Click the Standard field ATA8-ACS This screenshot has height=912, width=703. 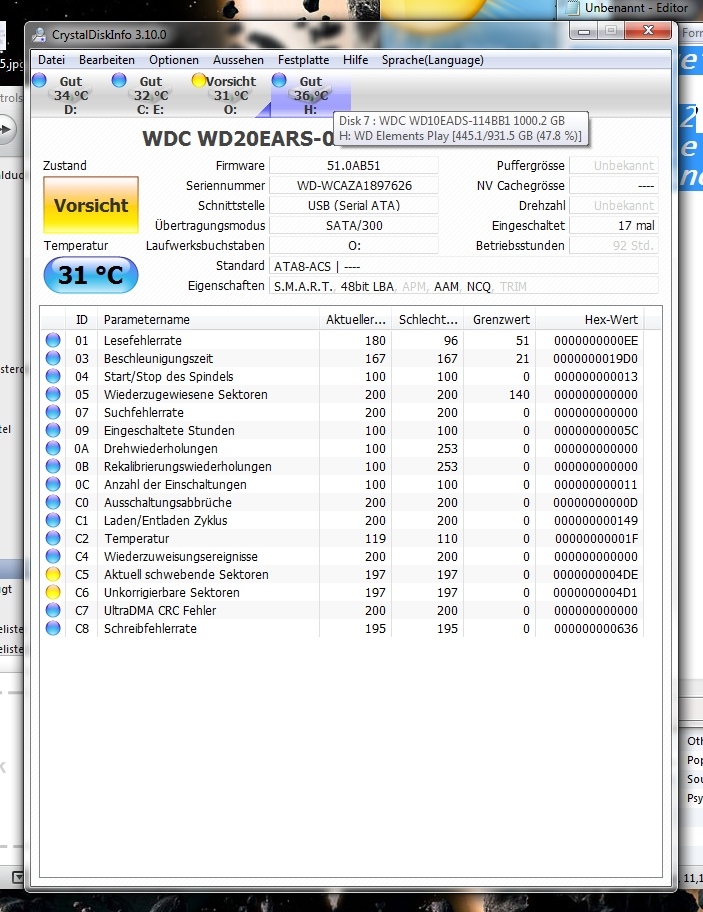(463, 266)
